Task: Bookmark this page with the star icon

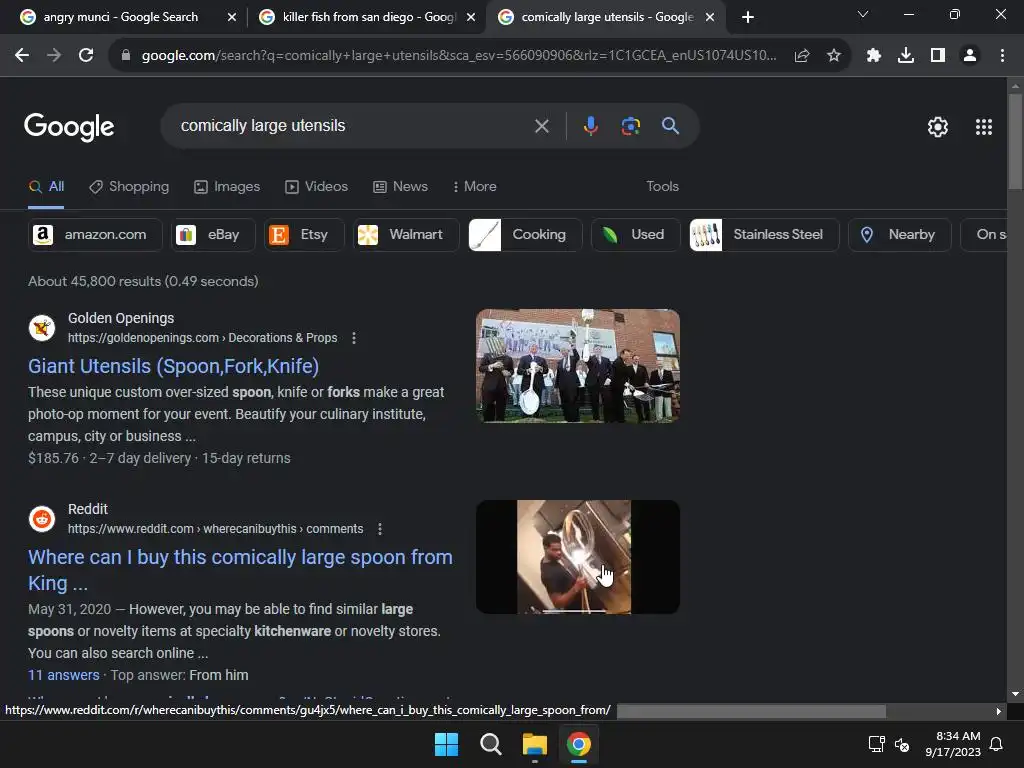Action: point(834,56)
